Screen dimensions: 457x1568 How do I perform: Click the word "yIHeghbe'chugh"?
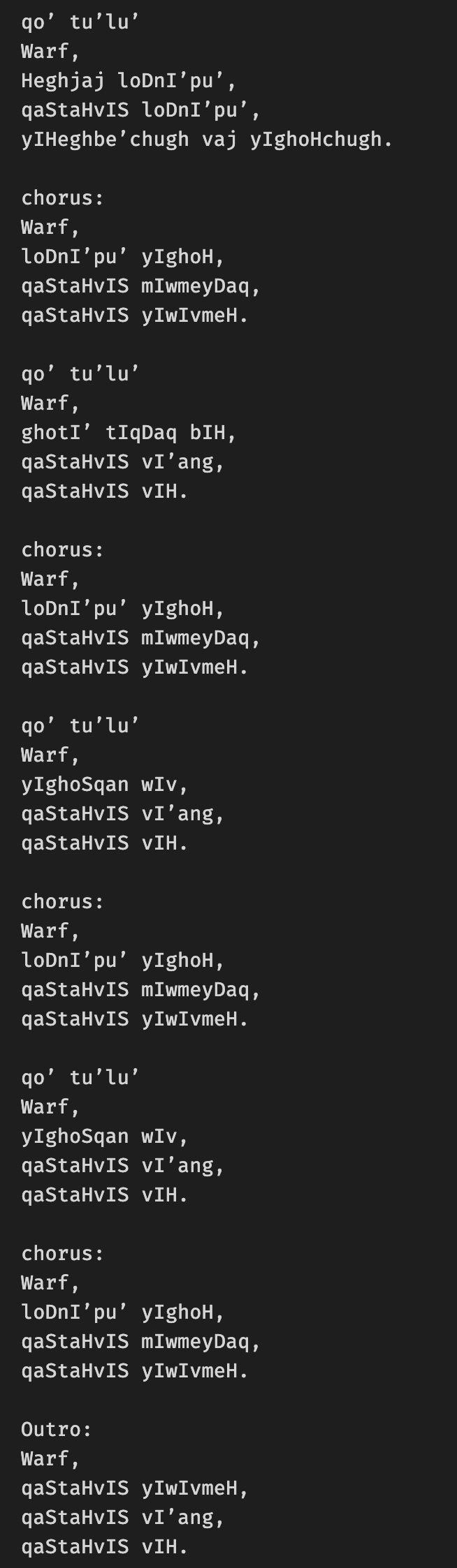pyautogui.click(x=105, y=140)
